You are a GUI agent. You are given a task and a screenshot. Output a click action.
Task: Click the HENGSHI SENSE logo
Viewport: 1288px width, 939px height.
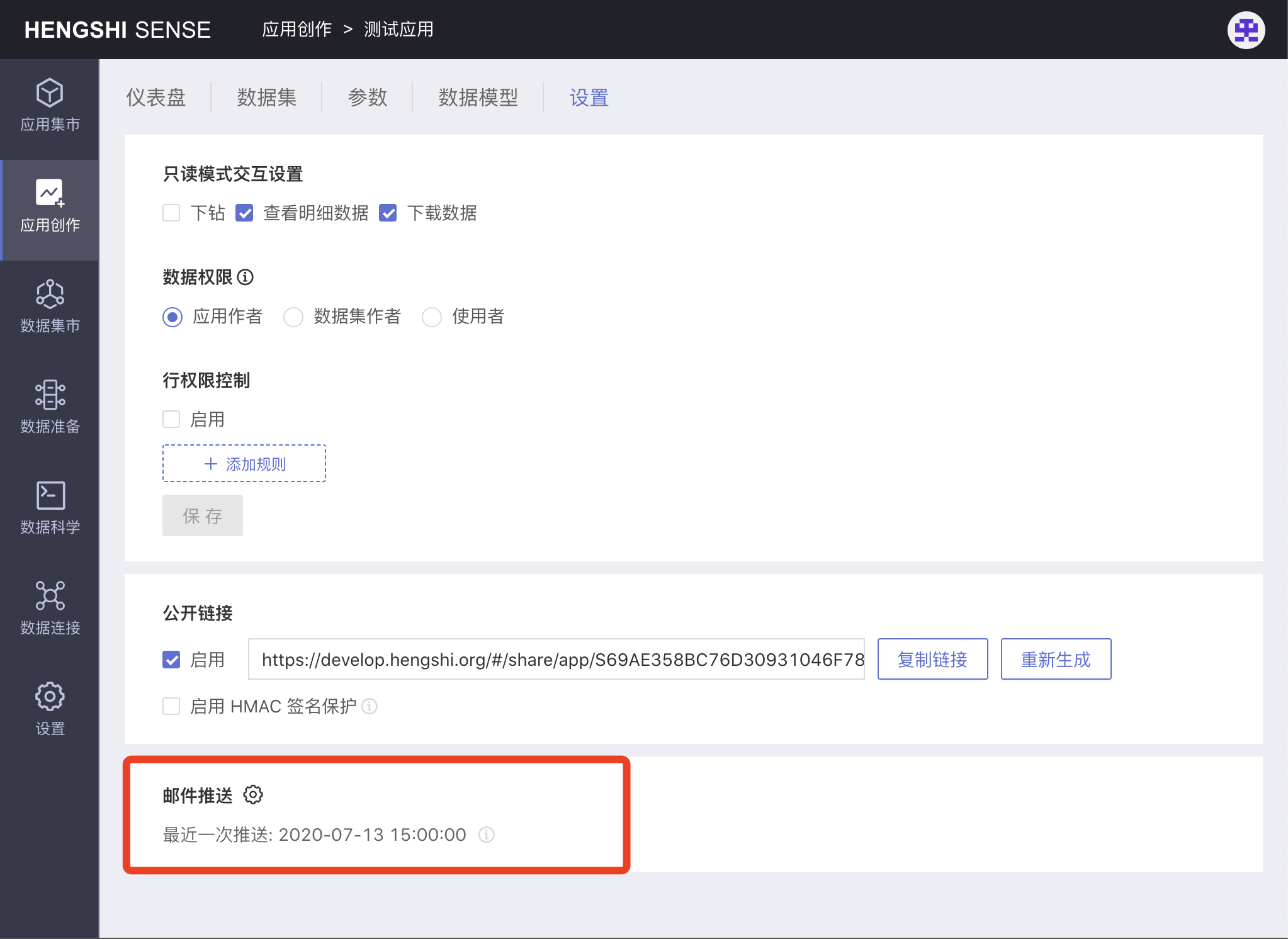pos(118,30)
